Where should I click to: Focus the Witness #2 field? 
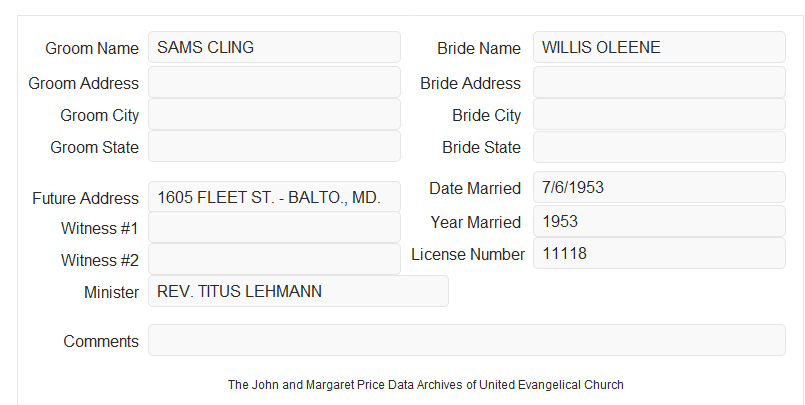point(274,259)
